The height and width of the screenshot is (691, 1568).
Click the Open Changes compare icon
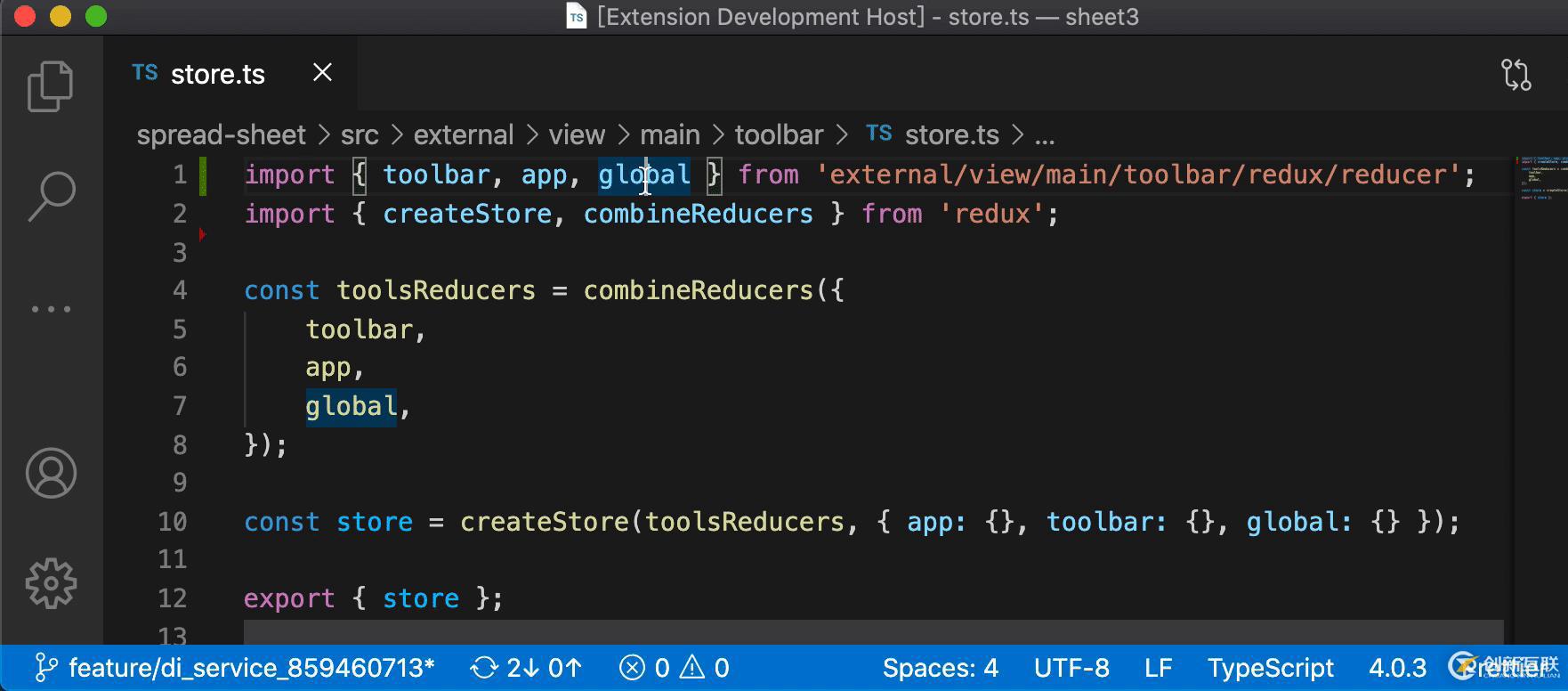[1516, 74]
